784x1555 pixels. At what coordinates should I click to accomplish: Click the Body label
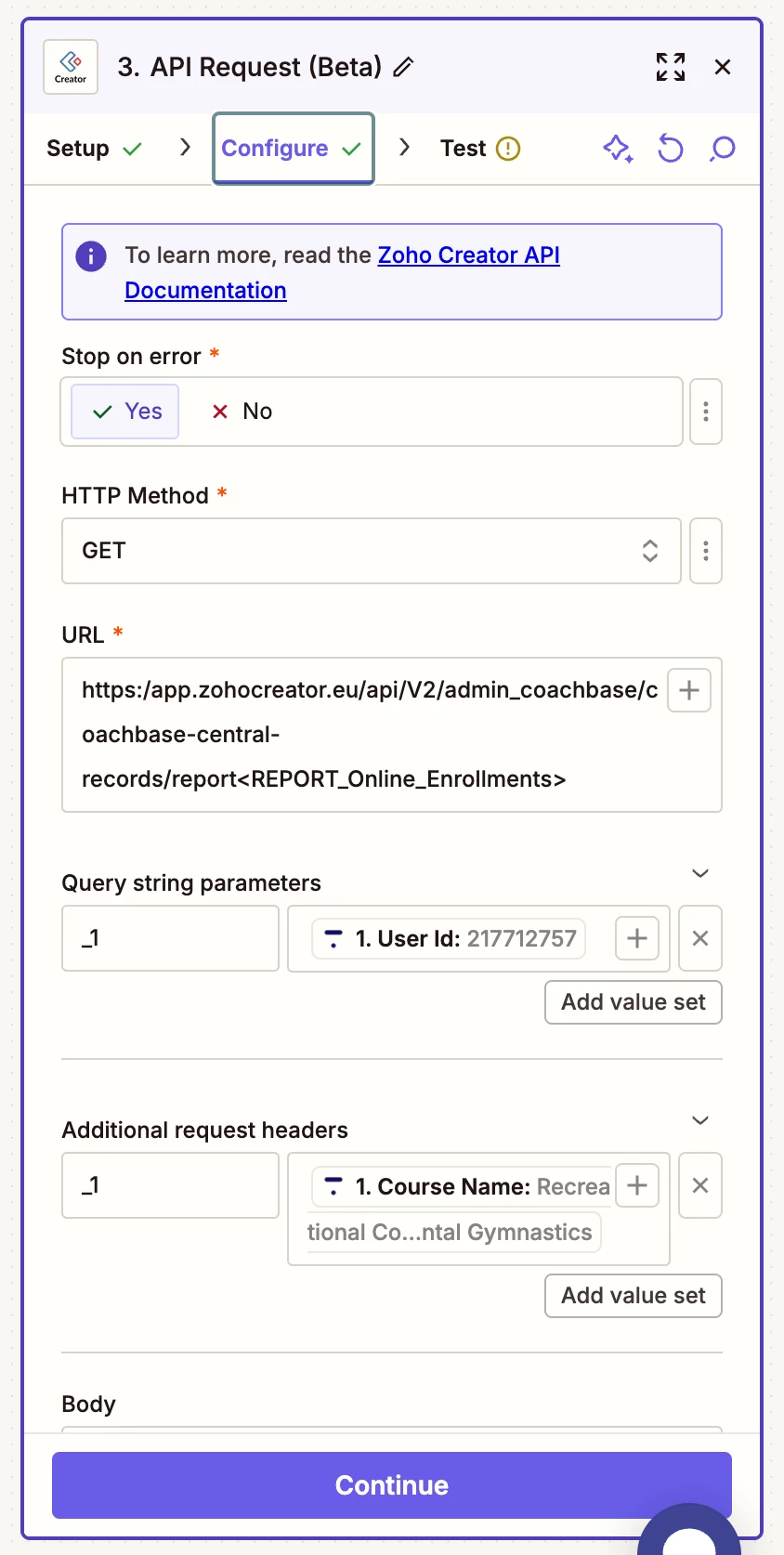(x=88, y=1405)
